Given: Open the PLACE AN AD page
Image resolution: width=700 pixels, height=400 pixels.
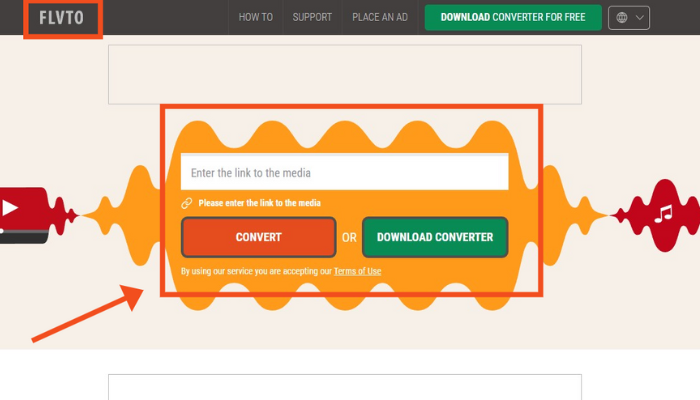Looking at the screenshot, I should coord(380,17).
